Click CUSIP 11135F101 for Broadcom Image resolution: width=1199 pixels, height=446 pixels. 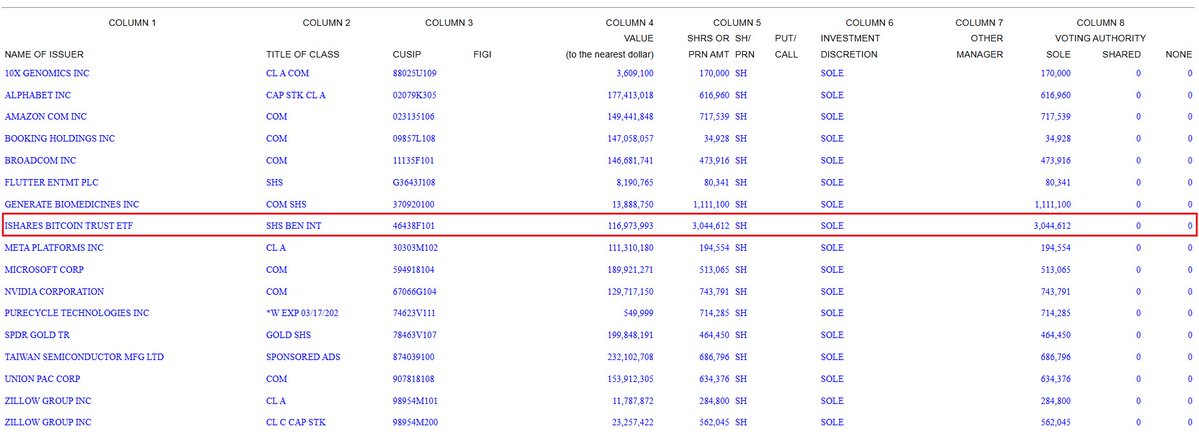pyautogui.click(x=414, y=161)
